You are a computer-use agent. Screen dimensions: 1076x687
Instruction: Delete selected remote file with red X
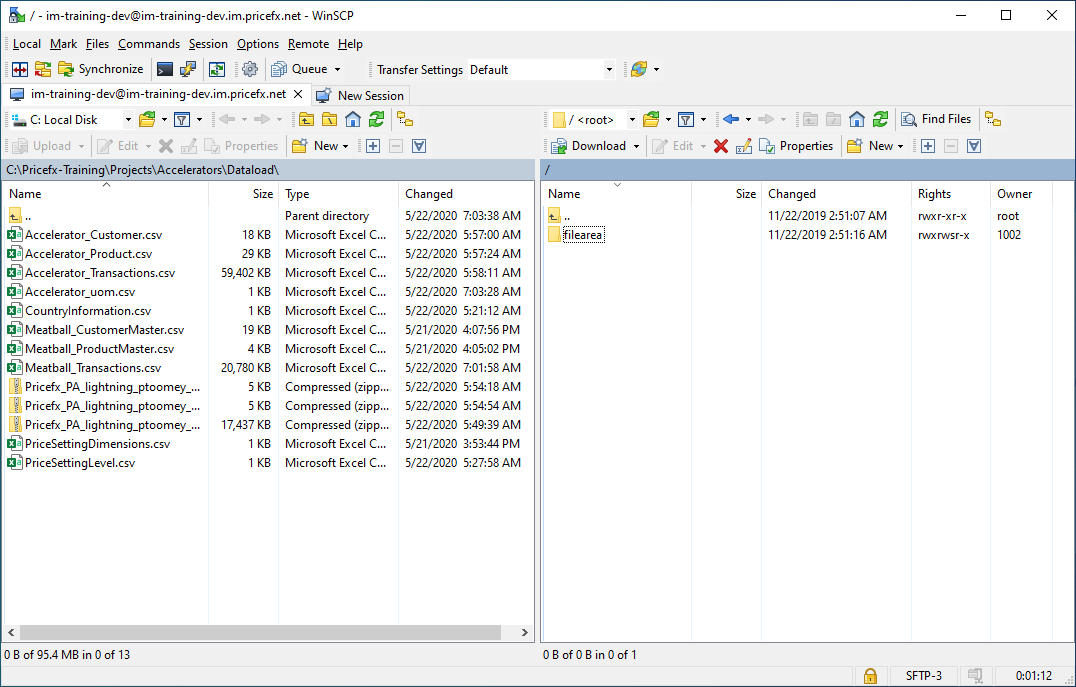[720, 146]
